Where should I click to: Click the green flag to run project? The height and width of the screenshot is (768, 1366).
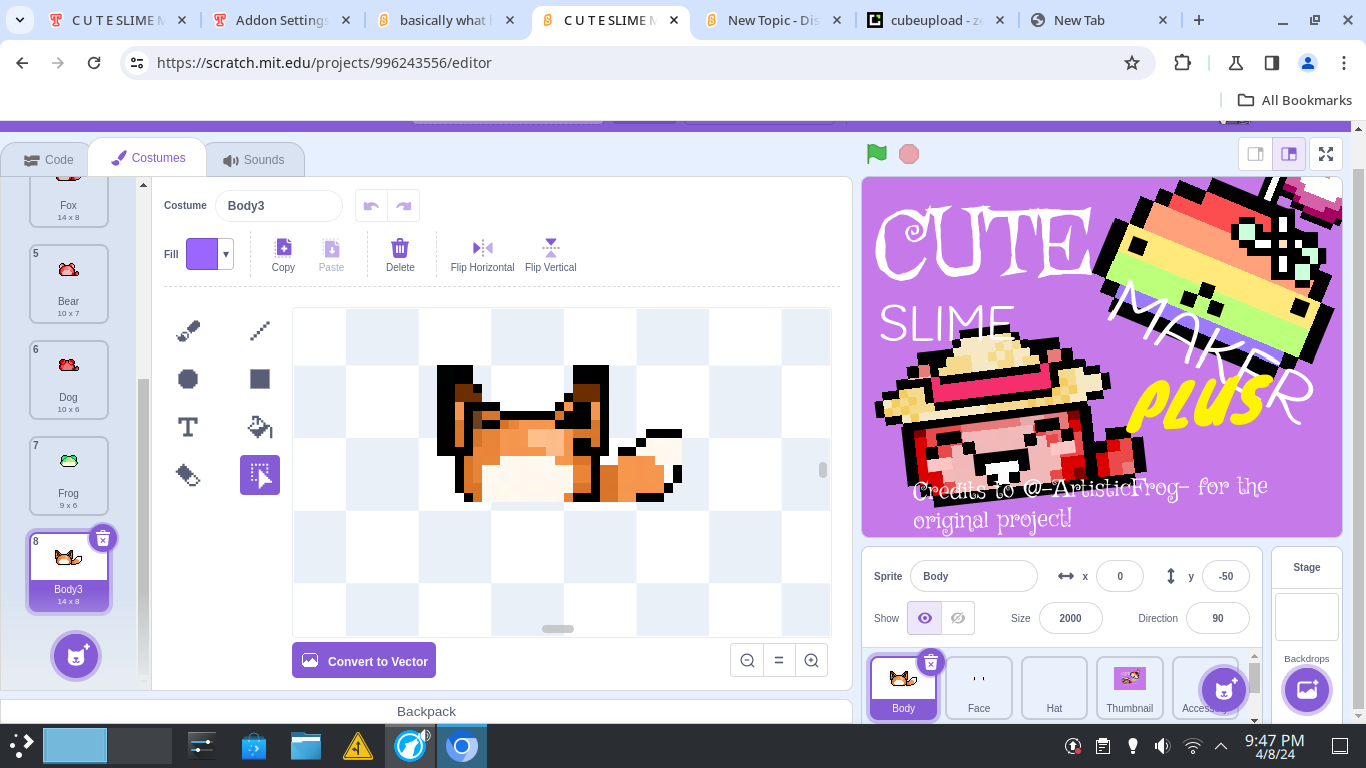[x=875, y=154]
